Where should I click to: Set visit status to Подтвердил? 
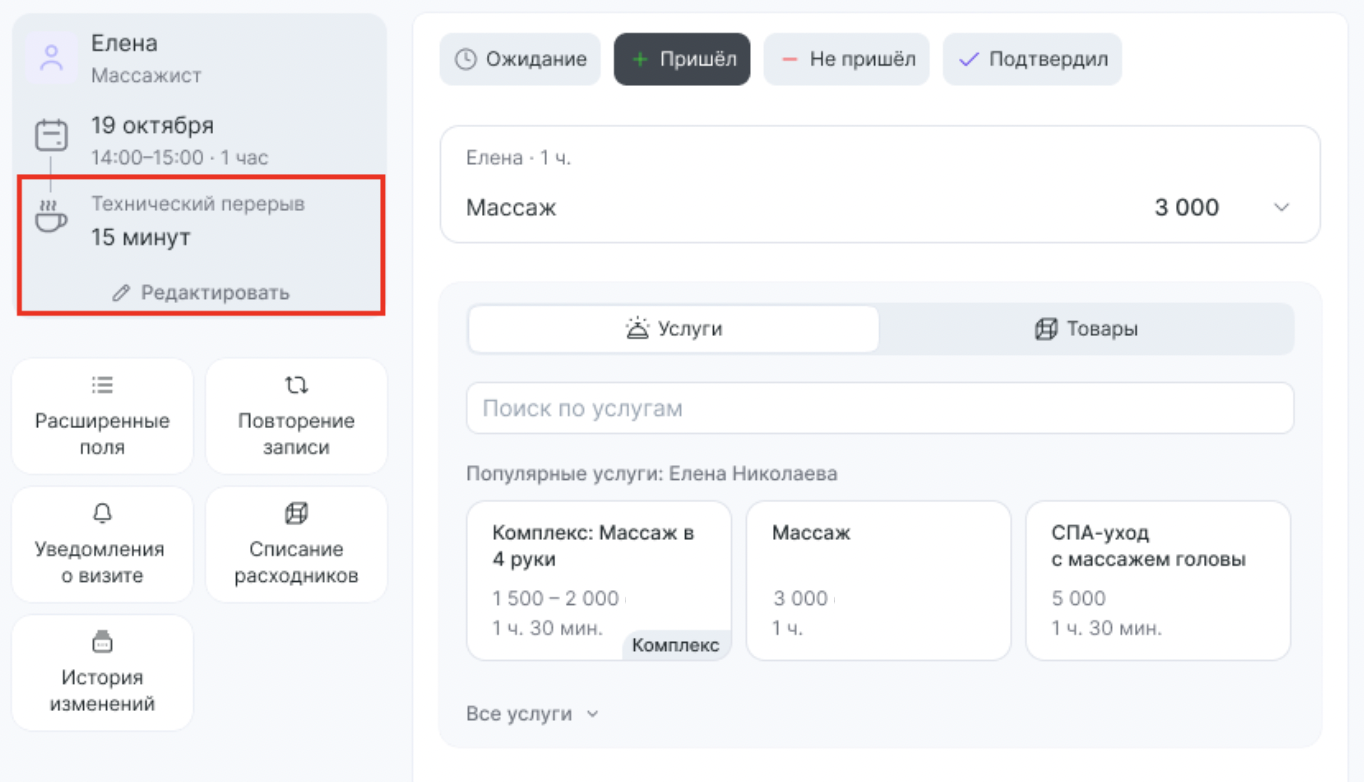[1032, 59]
